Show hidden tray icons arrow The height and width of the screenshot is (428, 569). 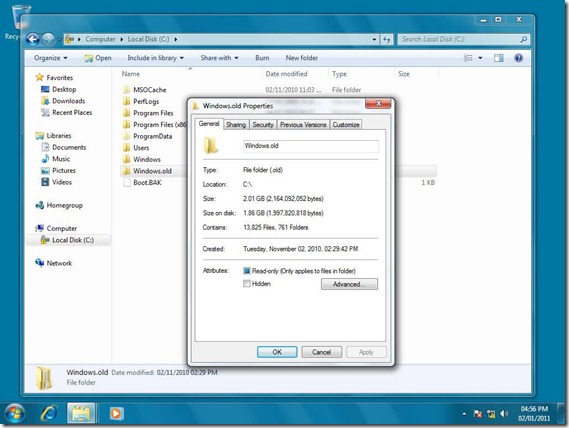point(464,414)
